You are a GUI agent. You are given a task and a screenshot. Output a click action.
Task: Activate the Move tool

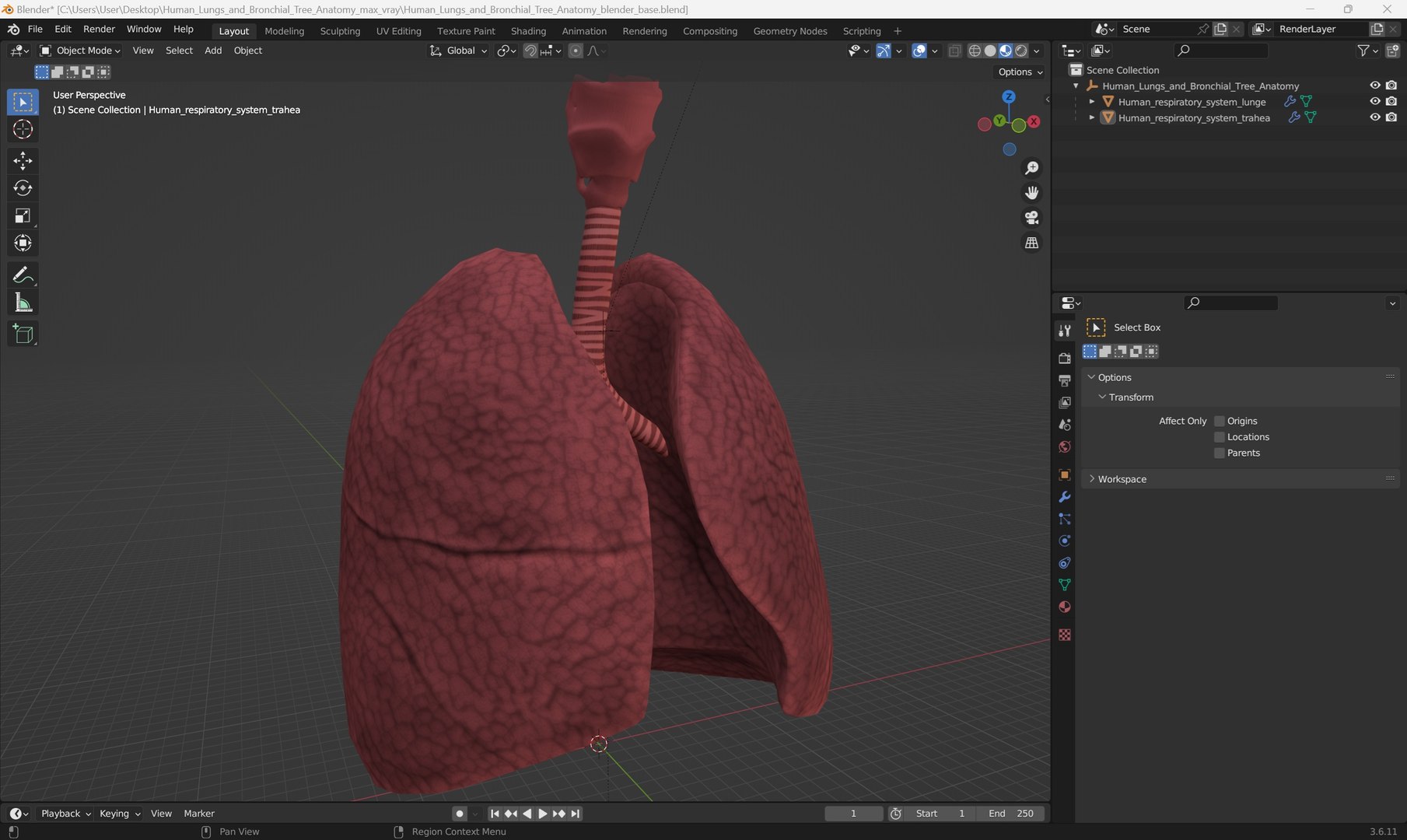pyautogui.click(x=23, y=161)
